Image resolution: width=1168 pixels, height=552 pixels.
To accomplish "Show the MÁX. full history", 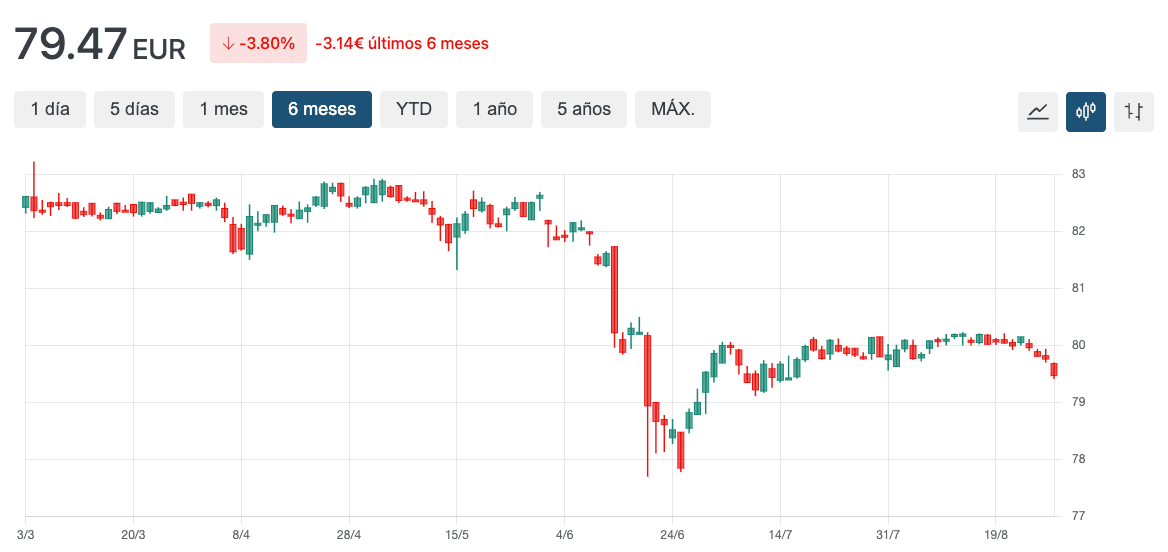I will click(672, 109).
